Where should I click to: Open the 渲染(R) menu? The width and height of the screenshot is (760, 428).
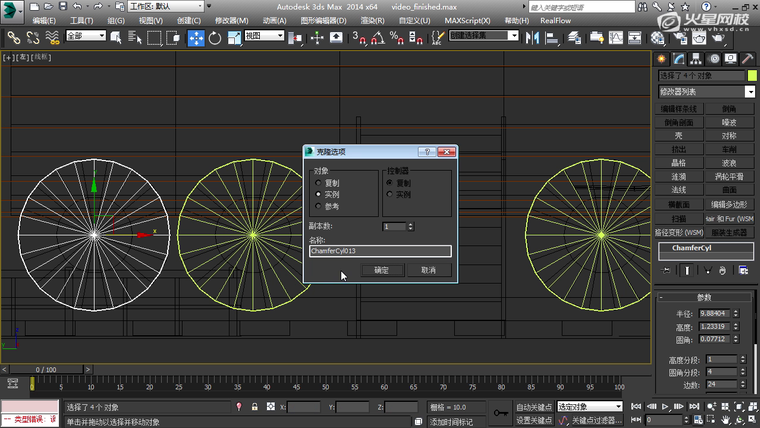372,20
